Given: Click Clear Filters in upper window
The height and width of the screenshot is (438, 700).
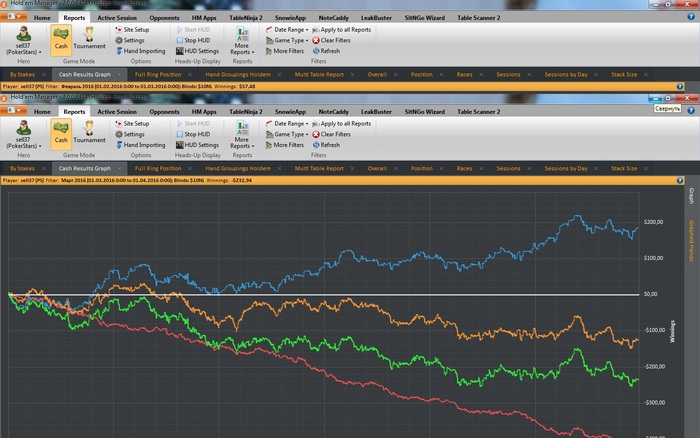Looking at the screenshot, I should pos(331,41).
